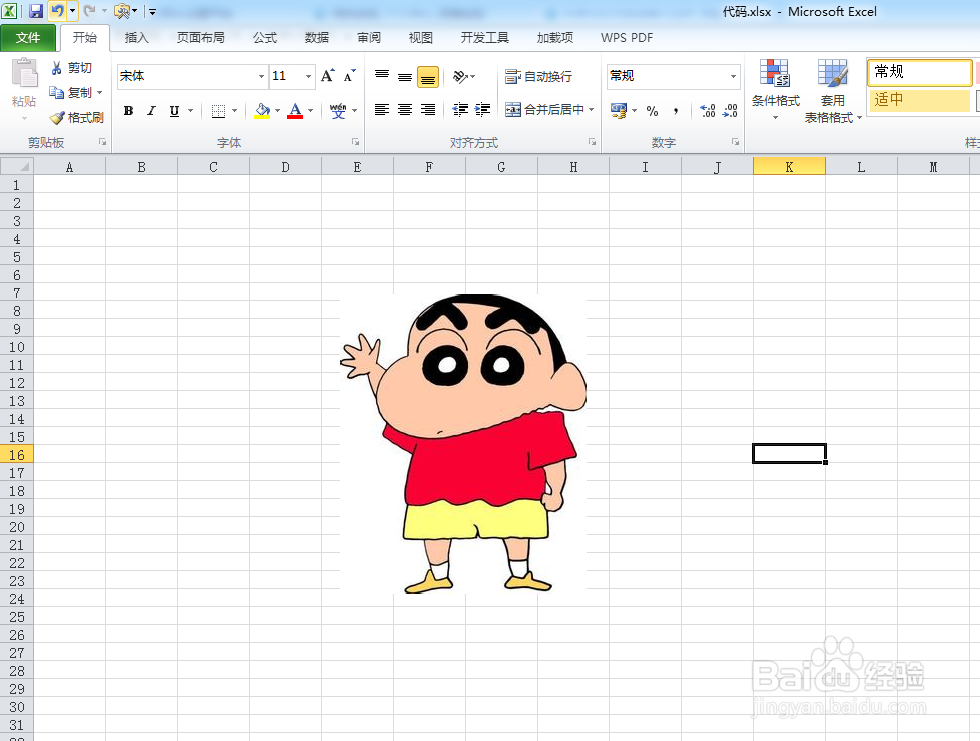Switch to the 数据 data tab
The image size is (980, 741).
[x=317, y=37]
